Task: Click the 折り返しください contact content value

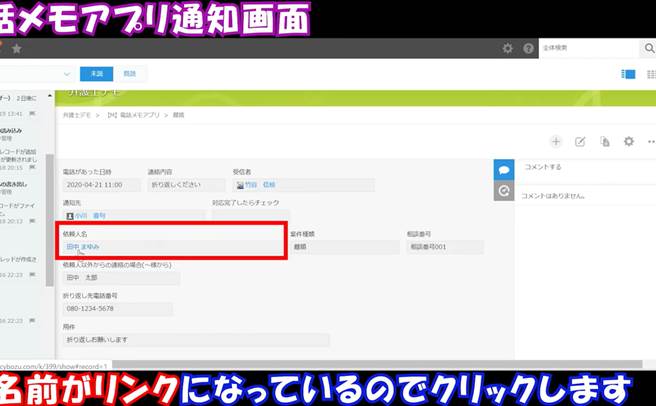Action: [176, 185]
